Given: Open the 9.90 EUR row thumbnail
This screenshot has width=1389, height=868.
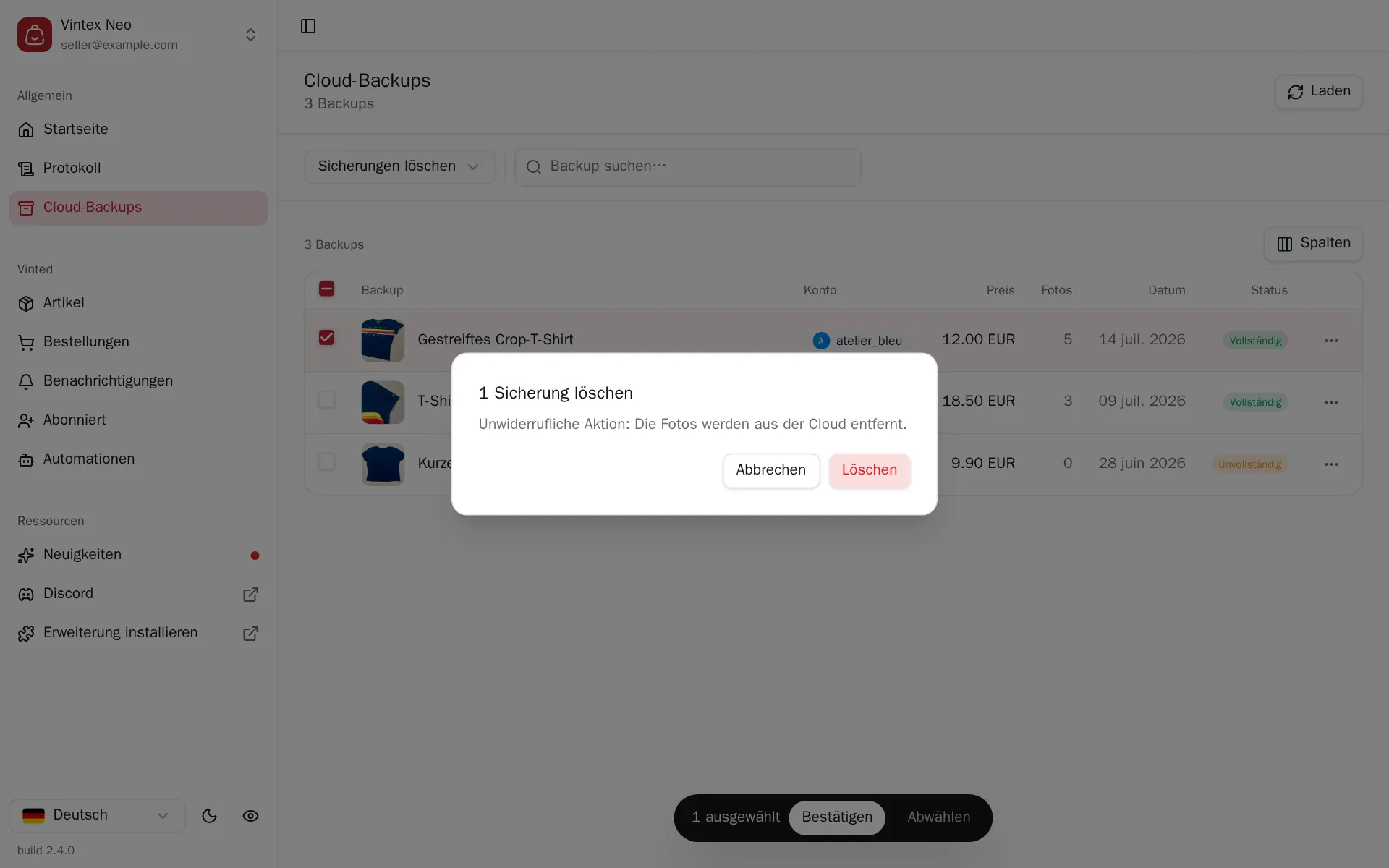Looking at the screenshot, I should click(383, 464).
